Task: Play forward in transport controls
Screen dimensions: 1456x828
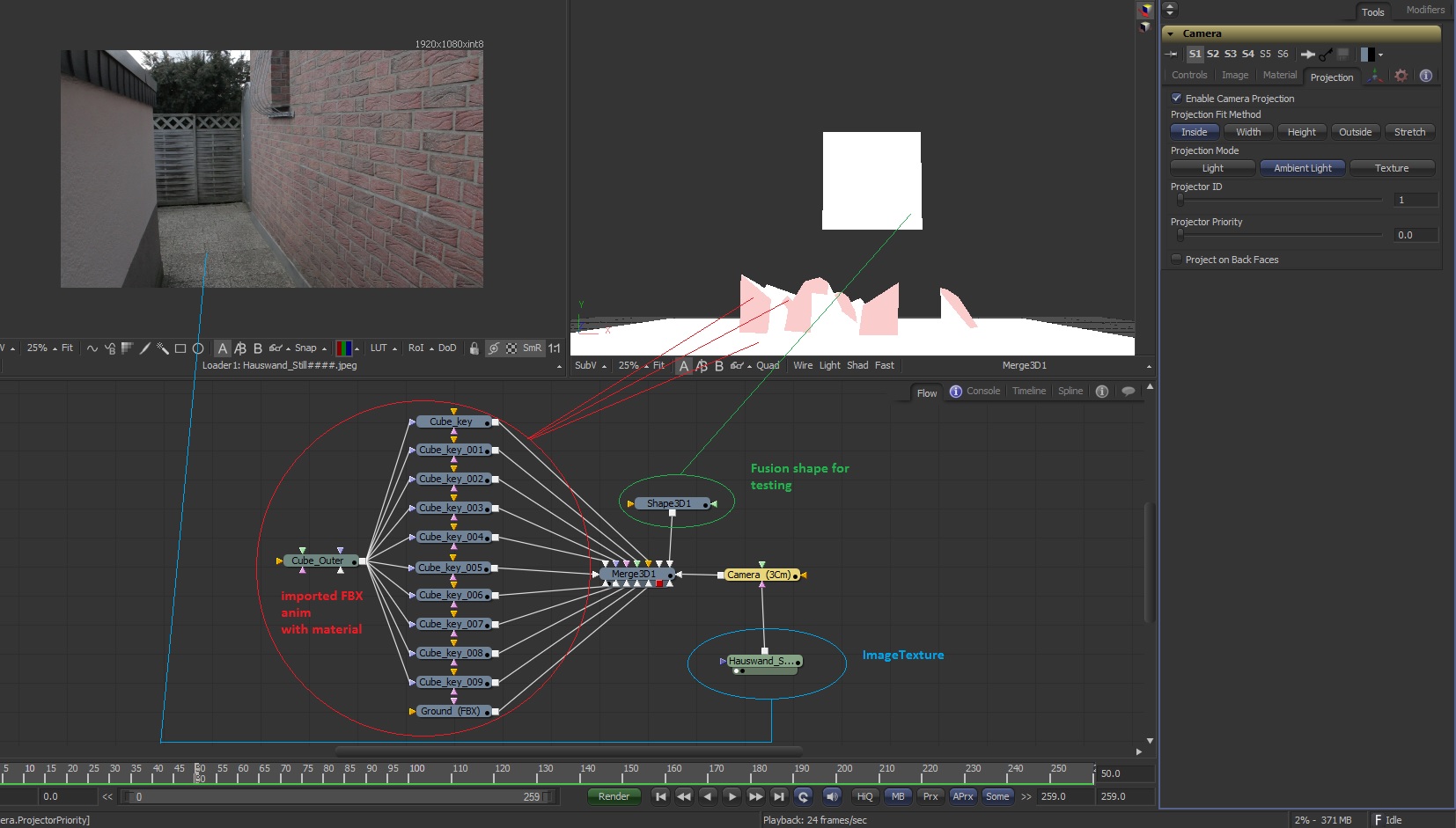Action: tap(732, 796)
